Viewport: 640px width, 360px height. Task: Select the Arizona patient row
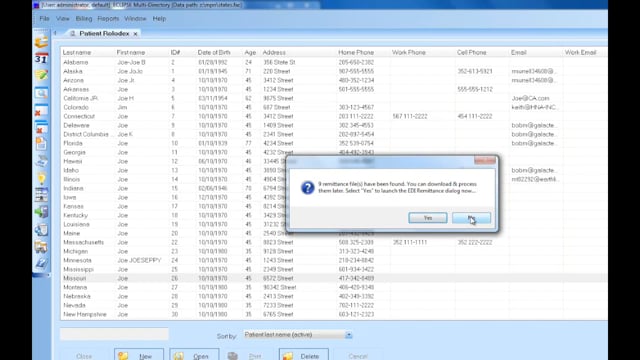point(333,80)
